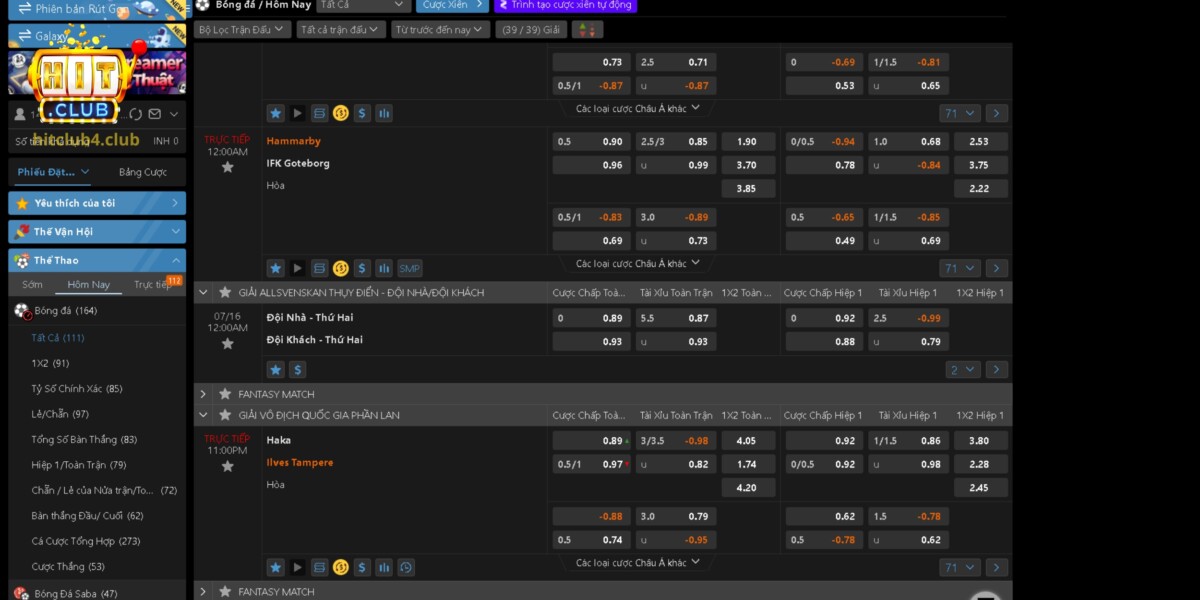Play live stream for the Hammarby match

coord(297,268)
